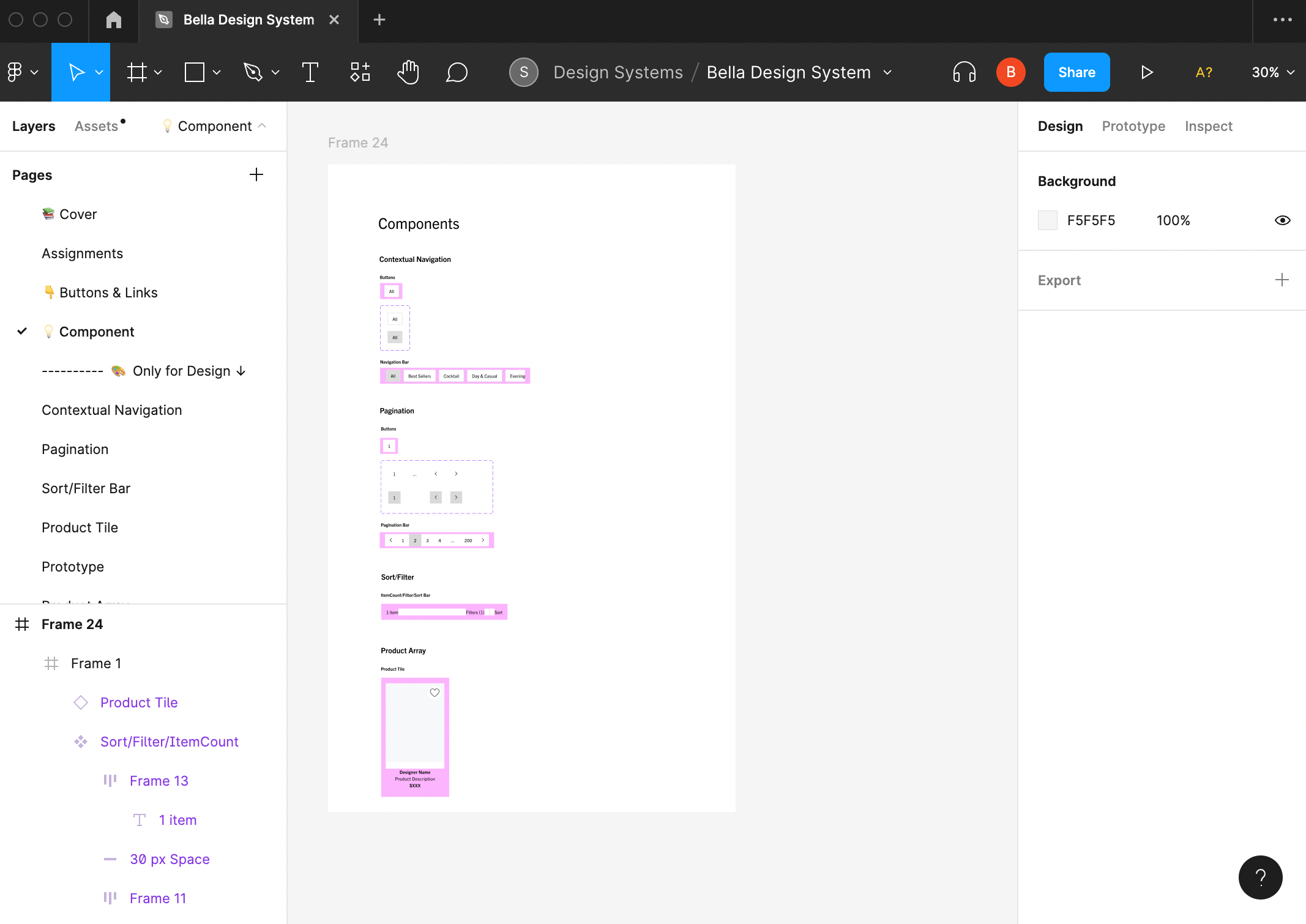Switch to the Layers tab
1306x924 pixels.
[x=34, y=126]
